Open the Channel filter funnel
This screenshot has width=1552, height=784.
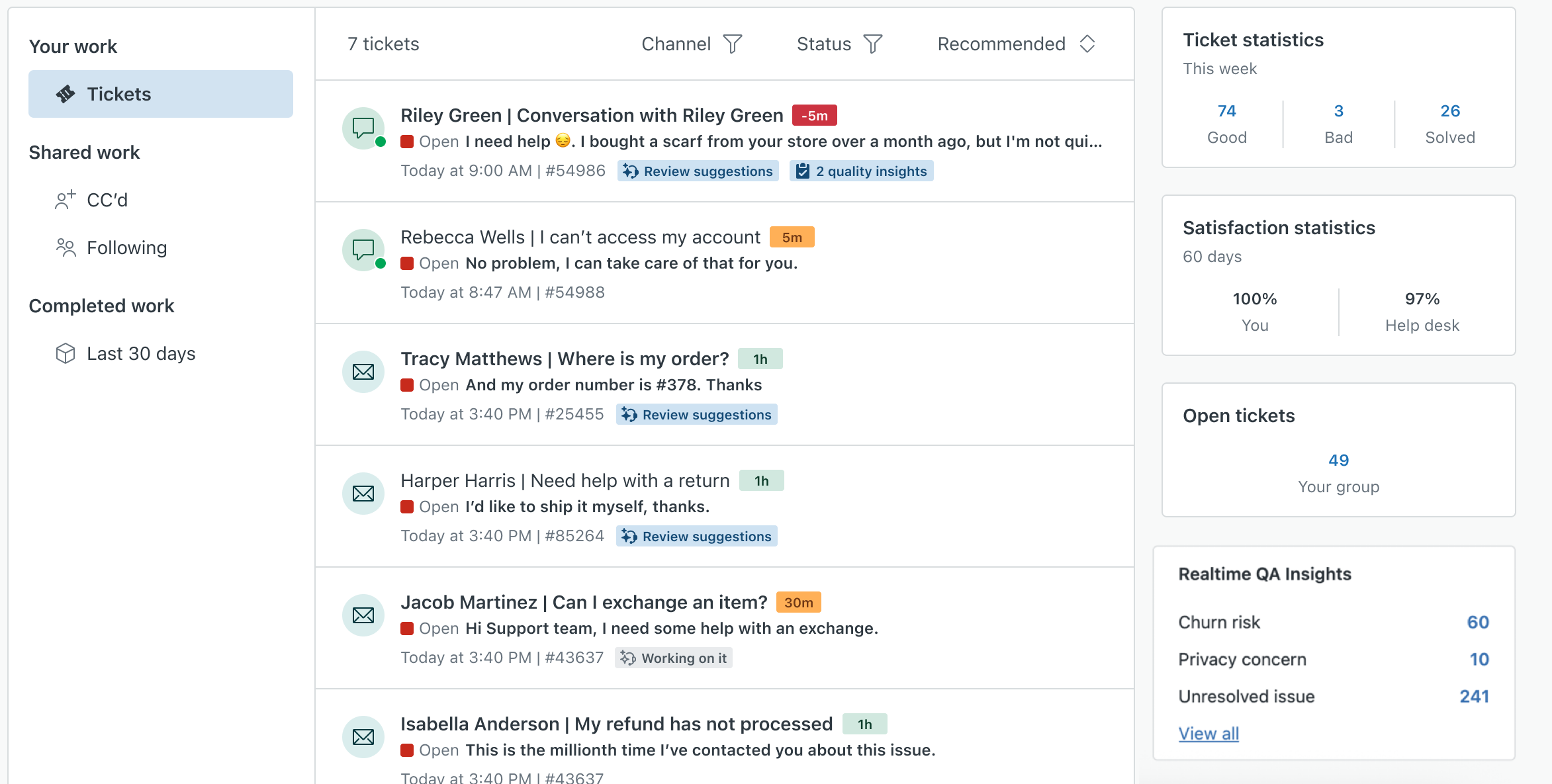pos(733,44)
